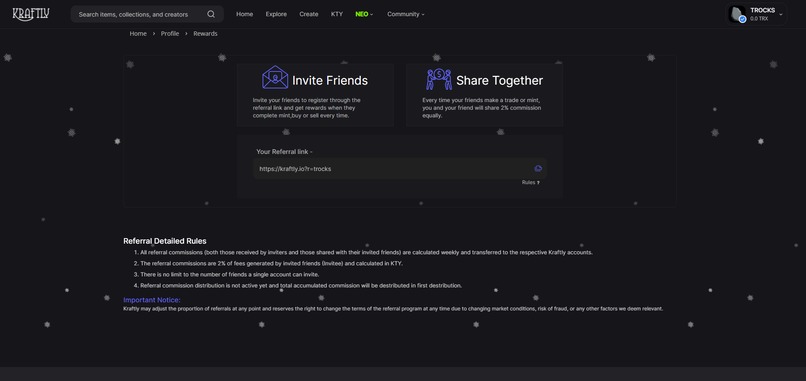Click the 'Your Referral link -' label
This screenshot has width=806, height=381.
[x=285, y=152]
